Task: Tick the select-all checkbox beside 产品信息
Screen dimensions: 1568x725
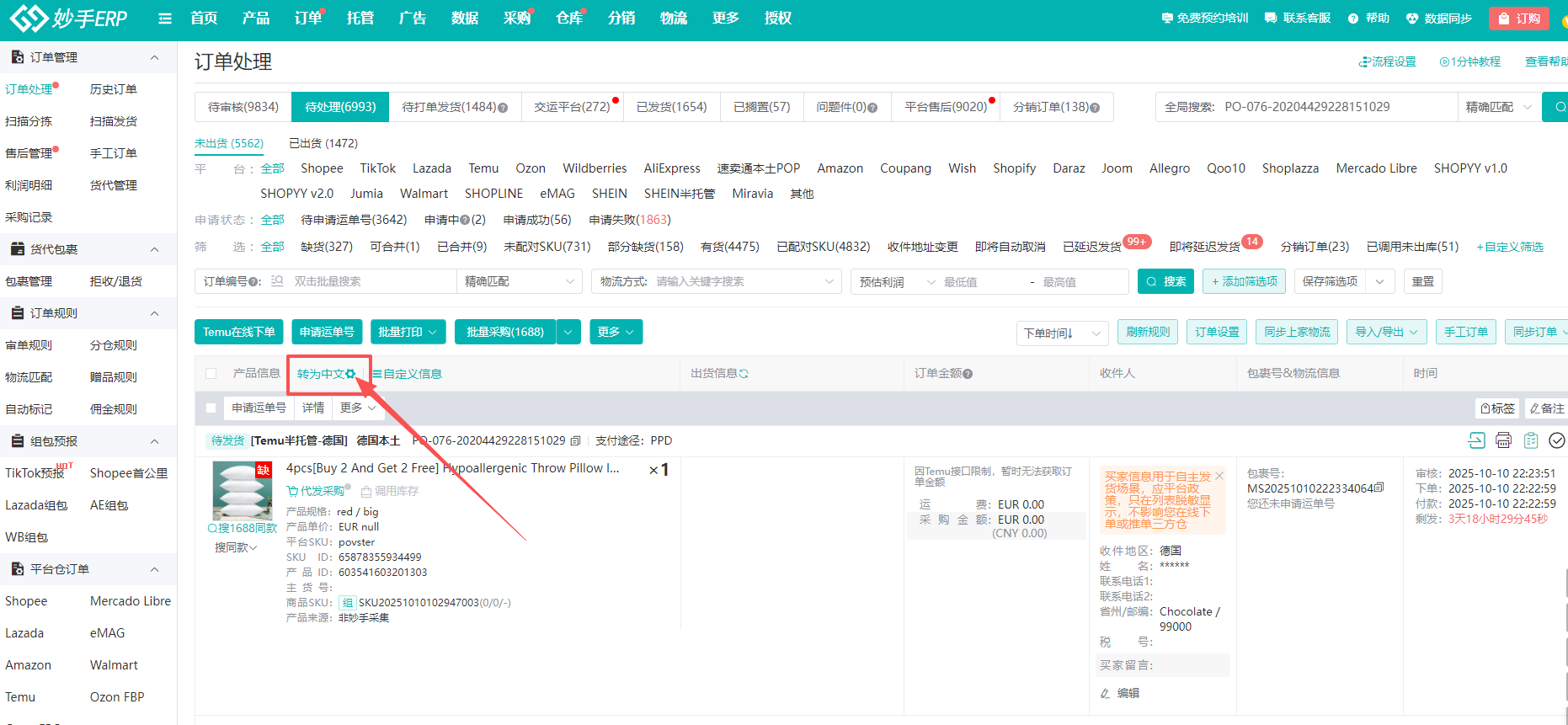Action: (x=211, y=373)
